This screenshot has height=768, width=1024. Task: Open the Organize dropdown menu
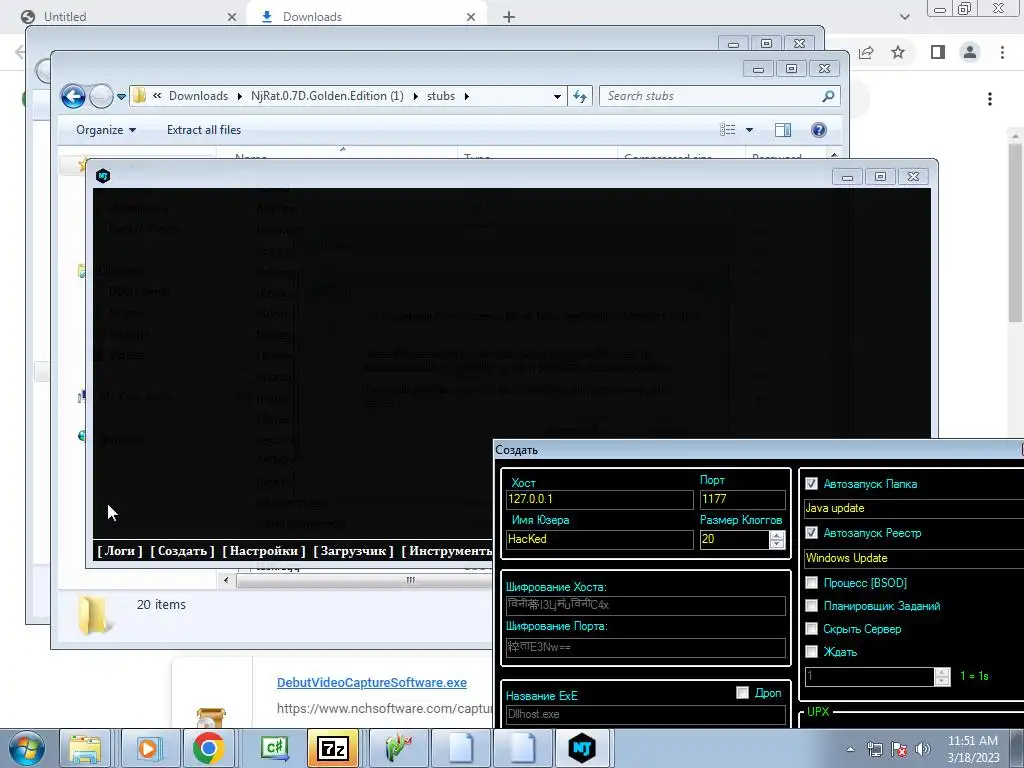[x=106, y=130]
